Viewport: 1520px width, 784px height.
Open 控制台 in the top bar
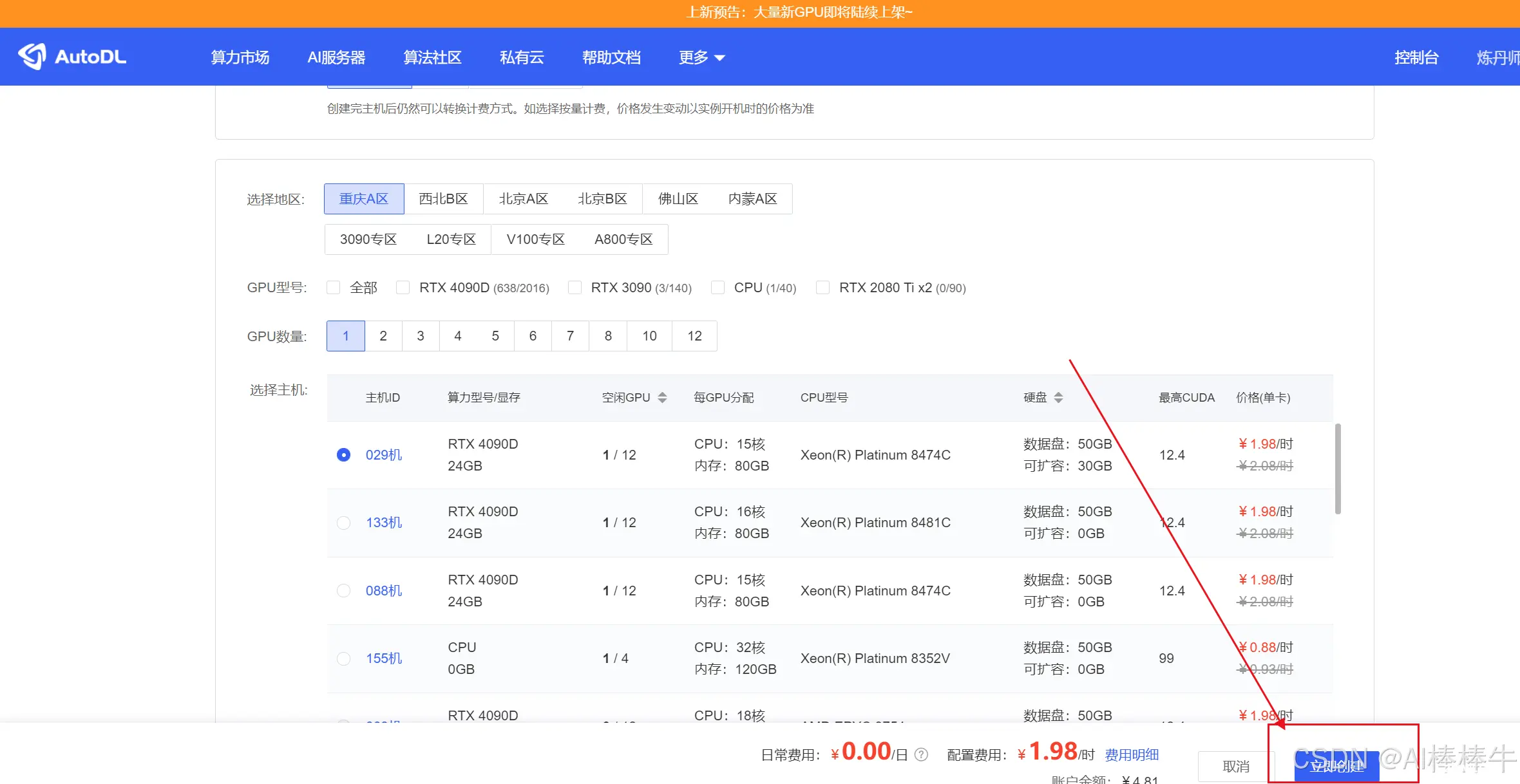click(x=1416, y=57)
